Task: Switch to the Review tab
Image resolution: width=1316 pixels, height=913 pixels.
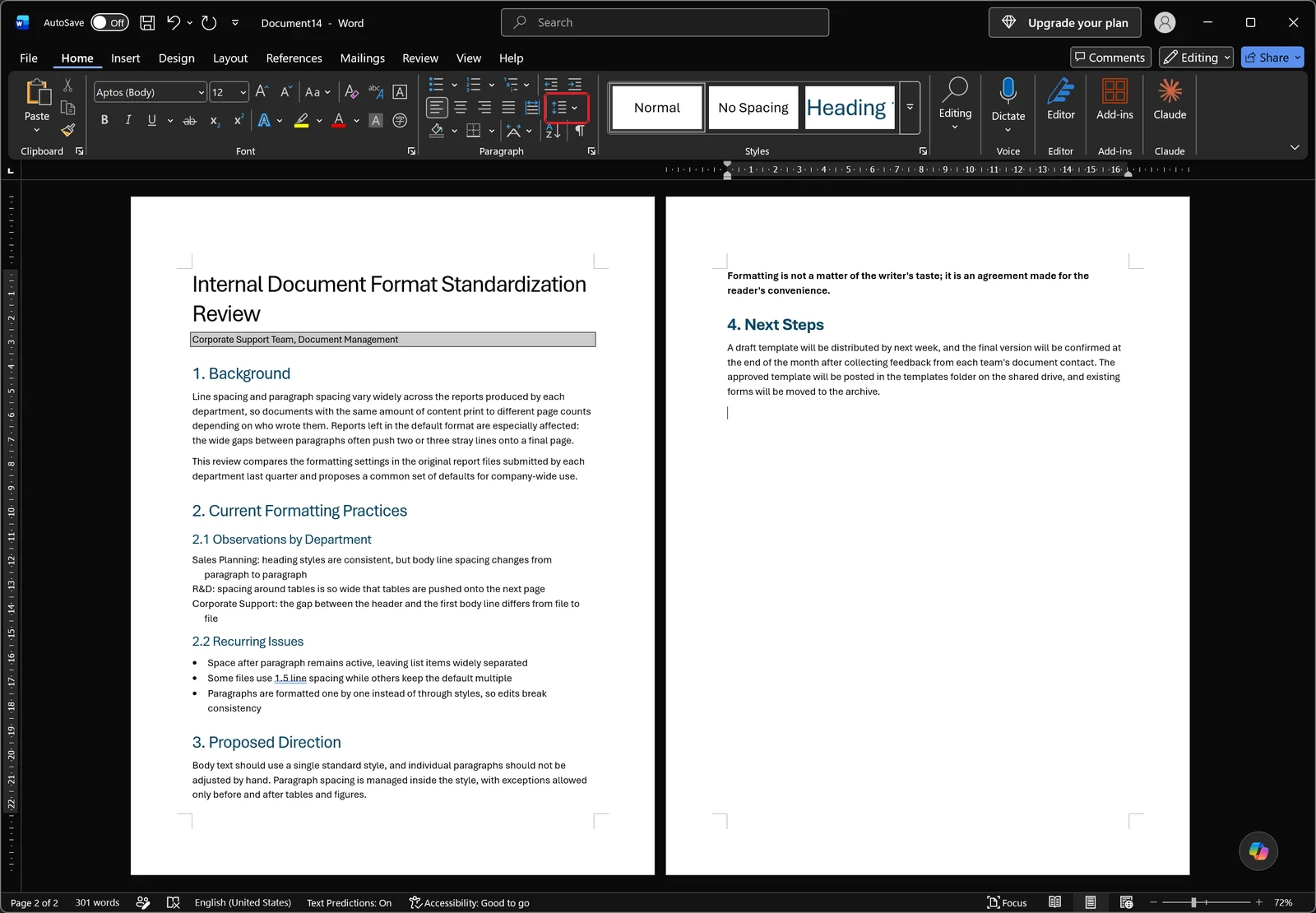Action: (x=420, y=58)
